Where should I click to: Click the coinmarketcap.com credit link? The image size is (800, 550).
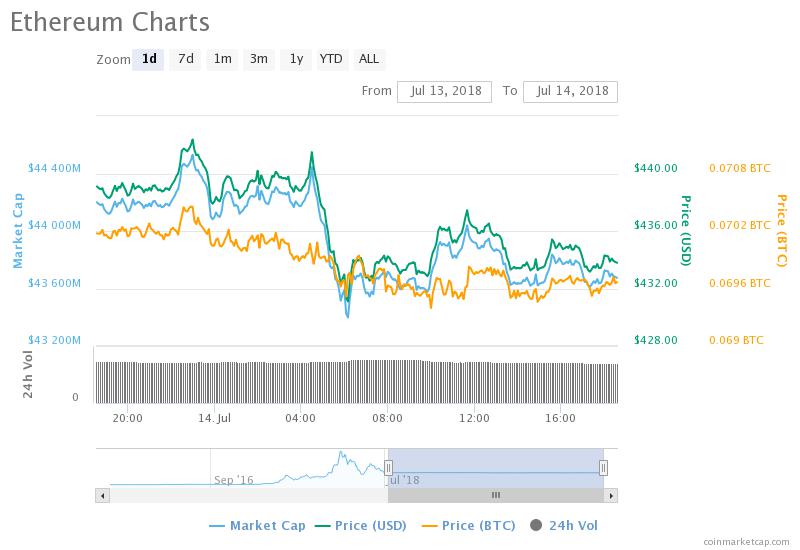point(746,542)
